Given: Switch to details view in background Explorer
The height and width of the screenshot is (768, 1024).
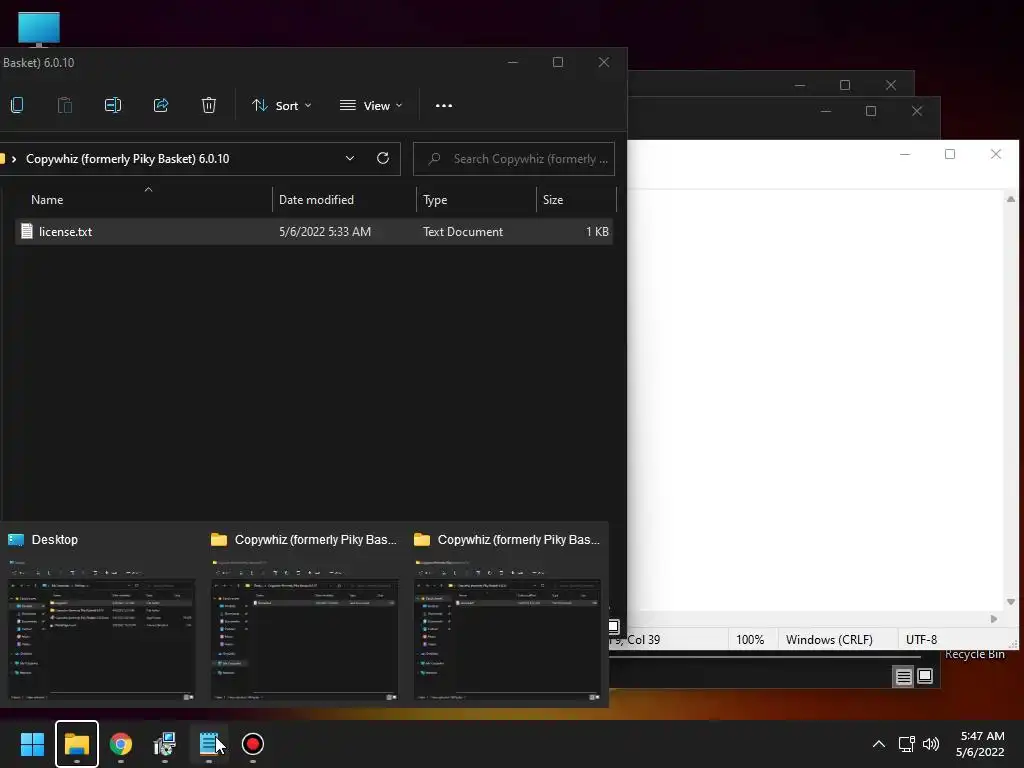Looking at the screenshot, I should coord(904,677).
